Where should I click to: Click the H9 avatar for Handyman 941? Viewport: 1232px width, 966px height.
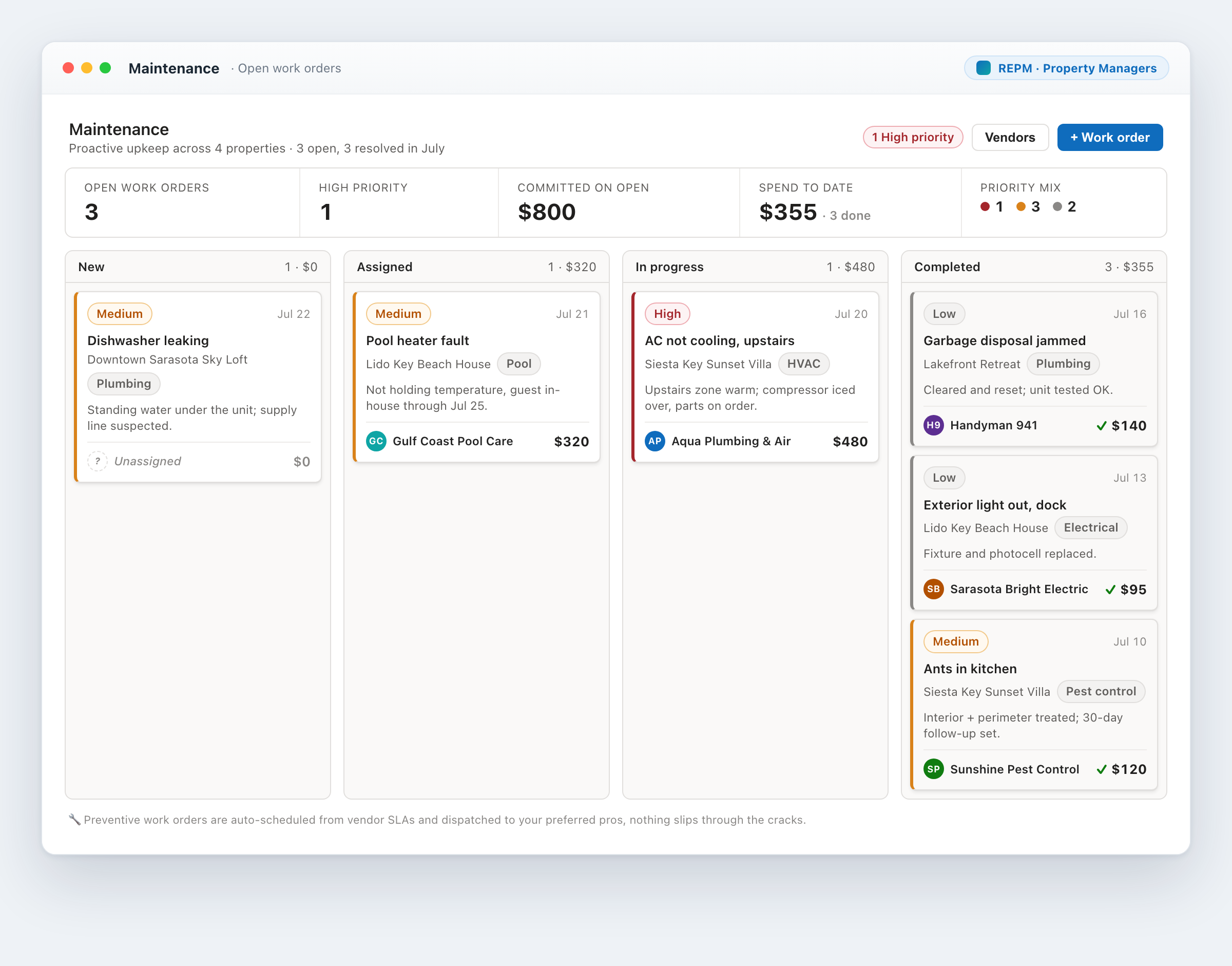coord(933,425)
